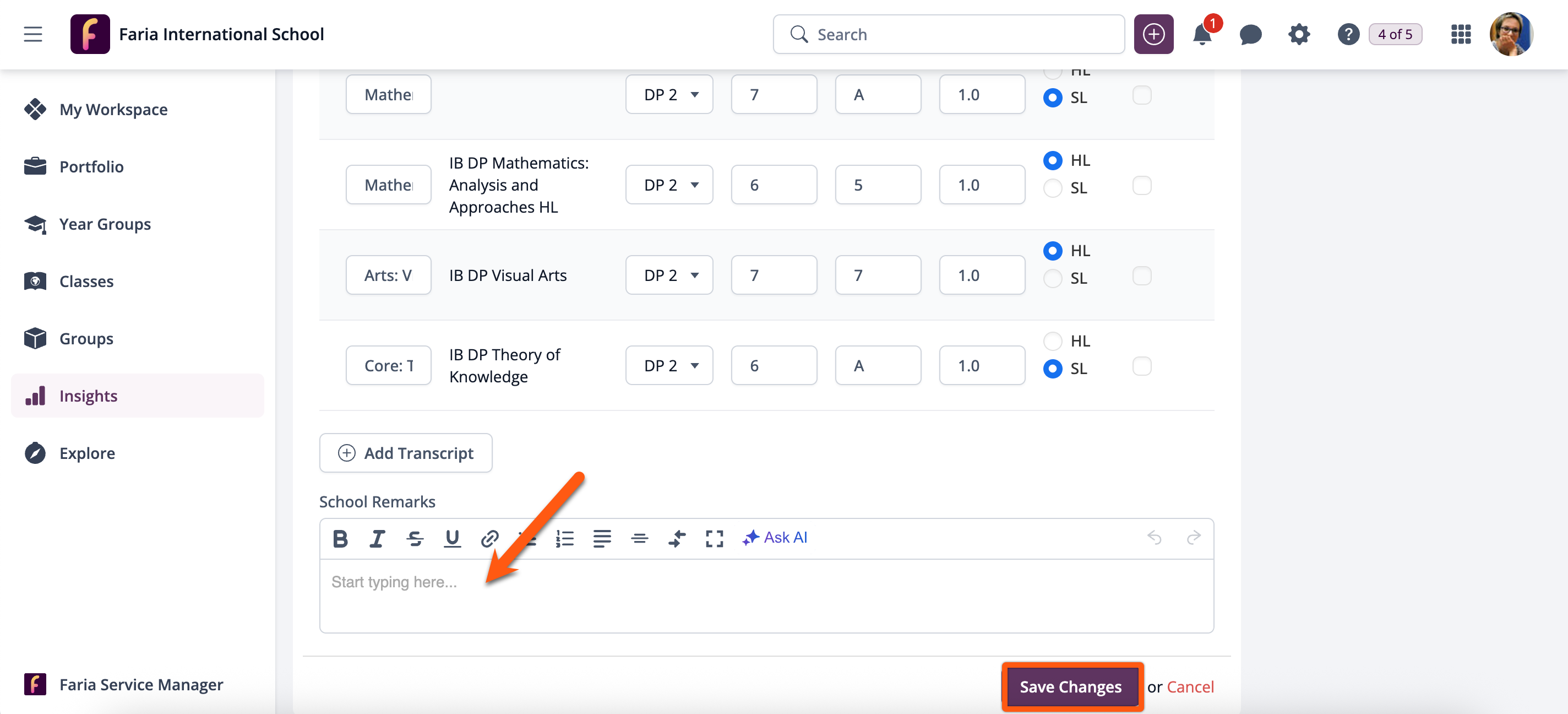Tick checkbox on Theory of Knowledge row
This screenshot has width=1568, height=714.
(x=1141, y=366)
